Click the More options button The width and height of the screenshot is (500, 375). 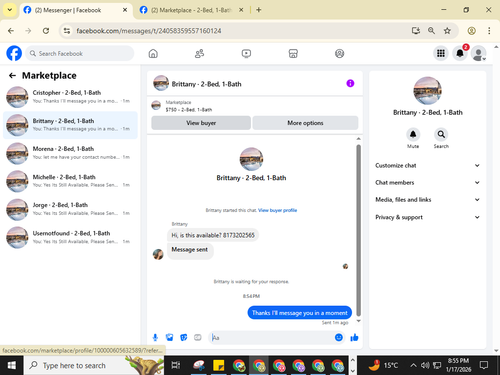click(305, 123)
